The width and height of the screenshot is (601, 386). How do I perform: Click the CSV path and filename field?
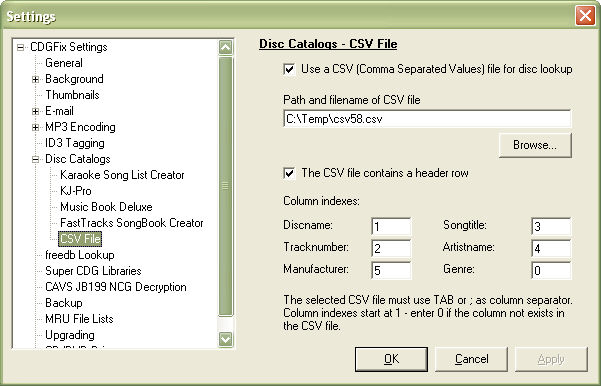pyautogui.click(x=427, y=119)
